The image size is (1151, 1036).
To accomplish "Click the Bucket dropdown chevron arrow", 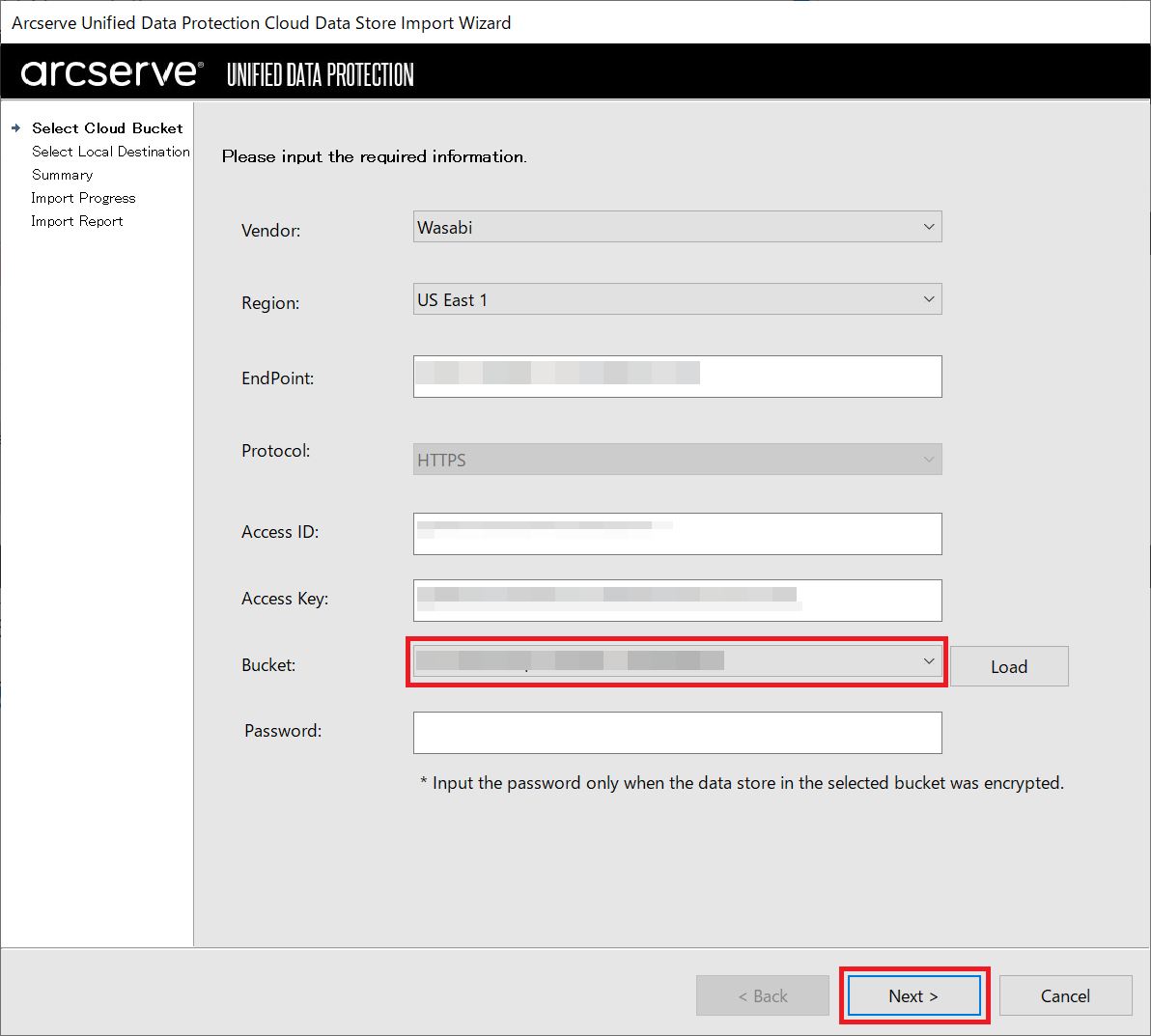I will [929, 660].
